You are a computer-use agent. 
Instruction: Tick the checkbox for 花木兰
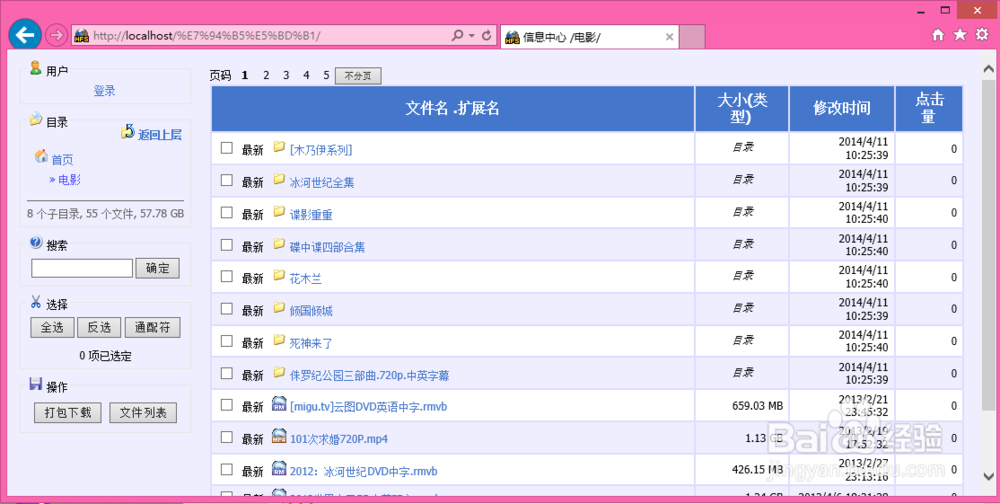(x=226, y=277)
